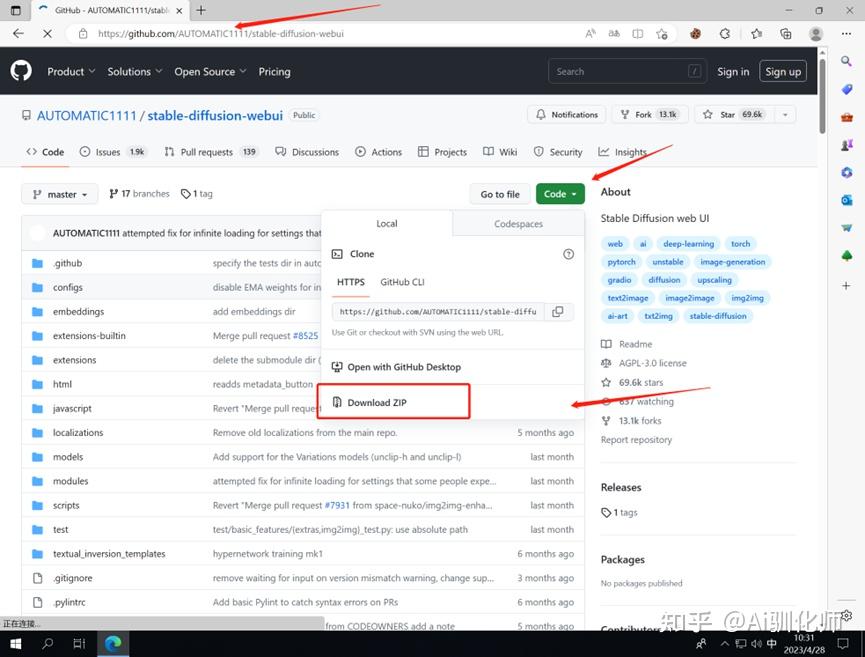Click the stable-diffusion topic tag
The width and height of the screenshot is (865, 657).
(x=718, y=316)
